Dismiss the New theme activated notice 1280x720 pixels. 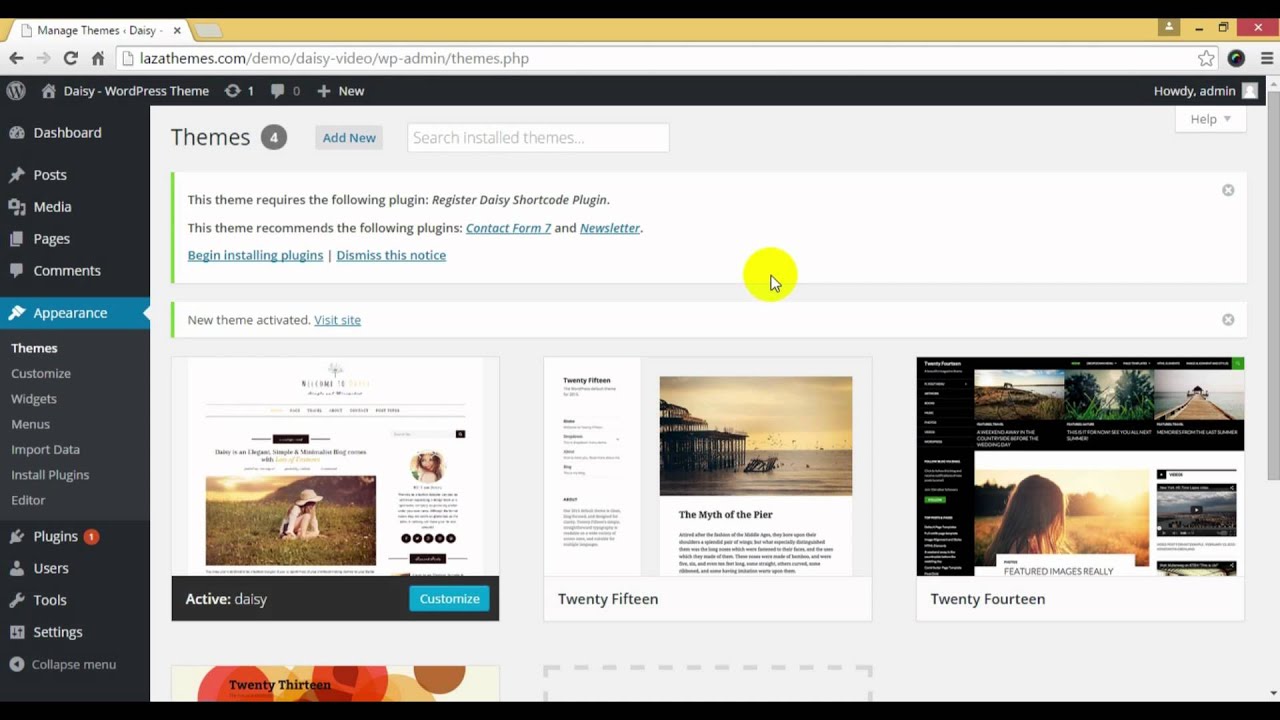coord(1228,320)
